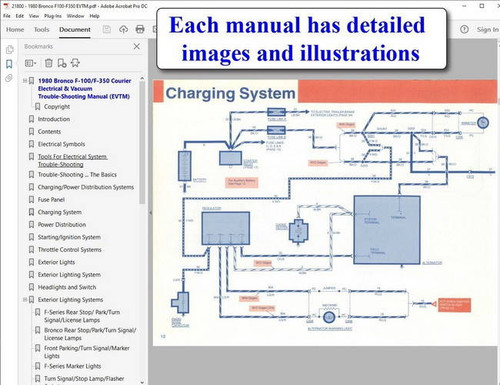
Task: Open the attachments paperclip icon
Action: click(x=9, y=78)
